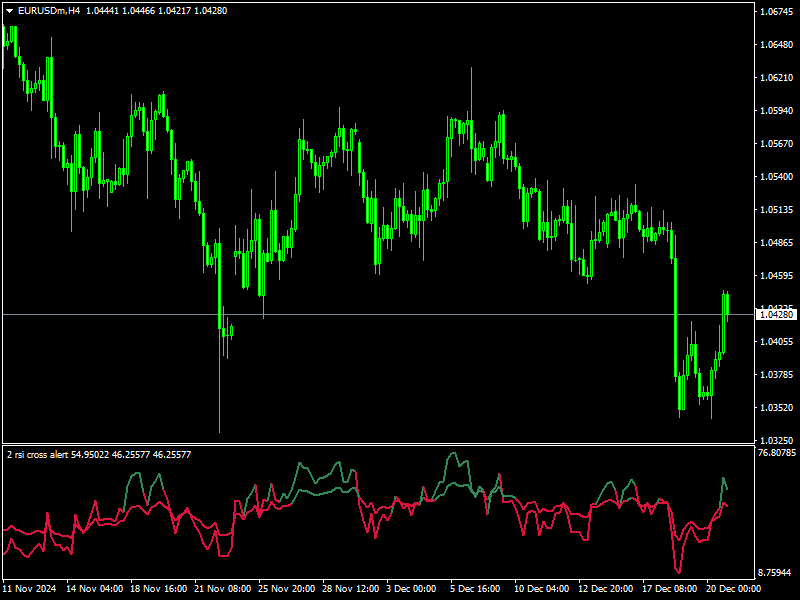Click the dropdown triangle beside EURUSDm,H4
The height and width of the screenshot is (600, 800).
point(10,12)
